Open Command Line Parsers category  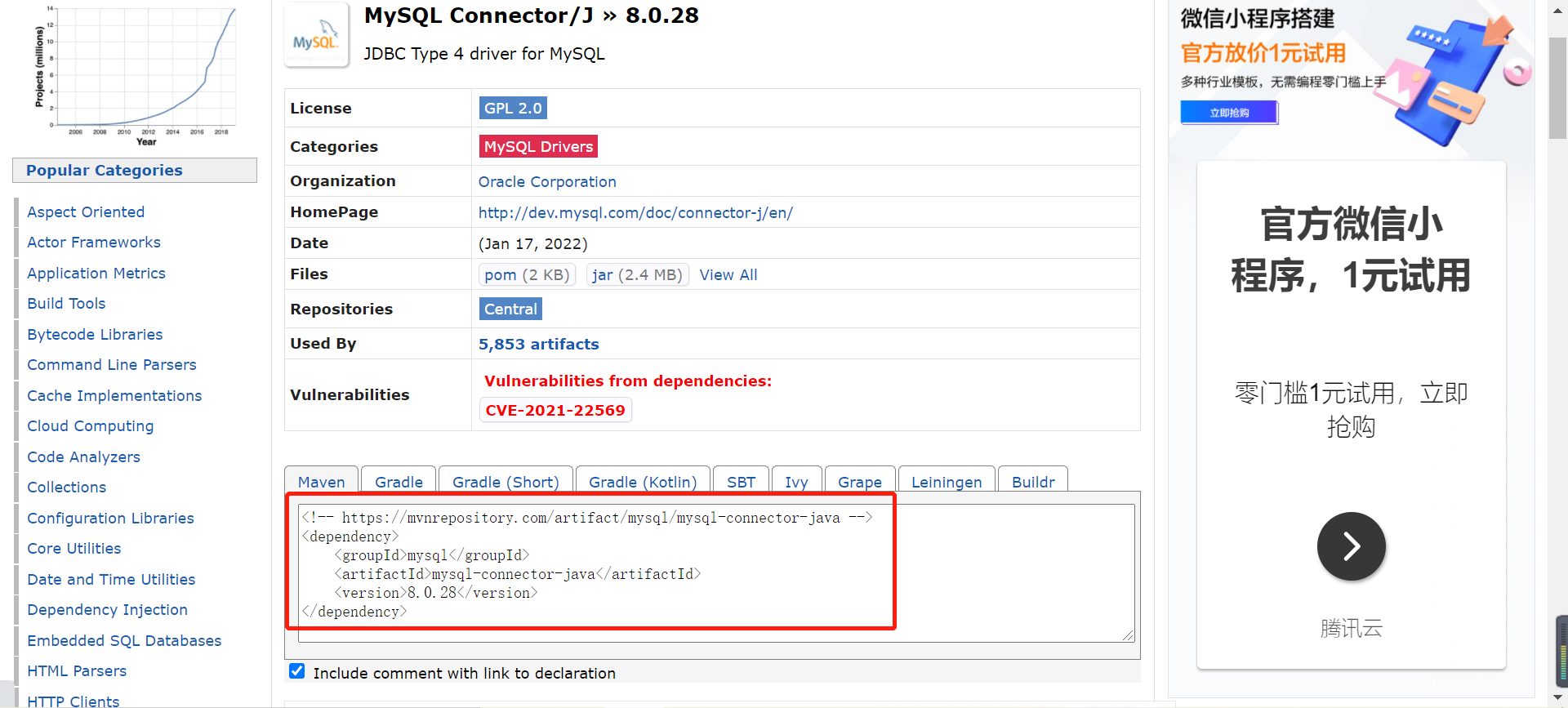(x=112, y=364)
